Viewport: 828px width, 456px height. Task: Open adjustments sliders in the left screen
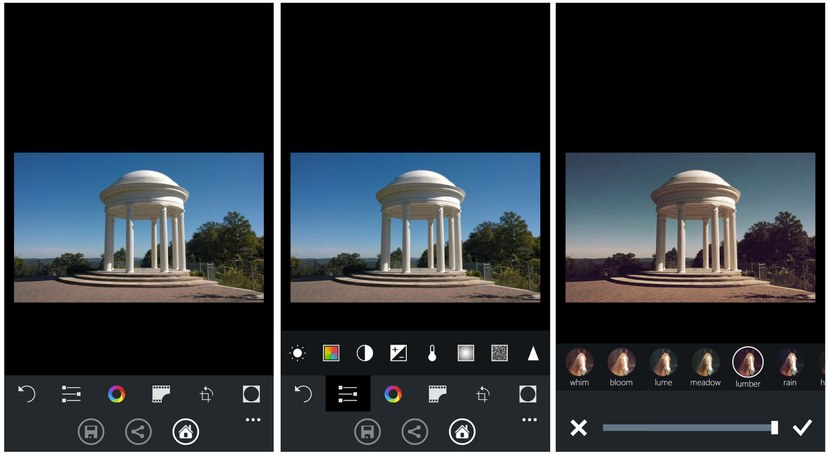(x=71, y=394)
